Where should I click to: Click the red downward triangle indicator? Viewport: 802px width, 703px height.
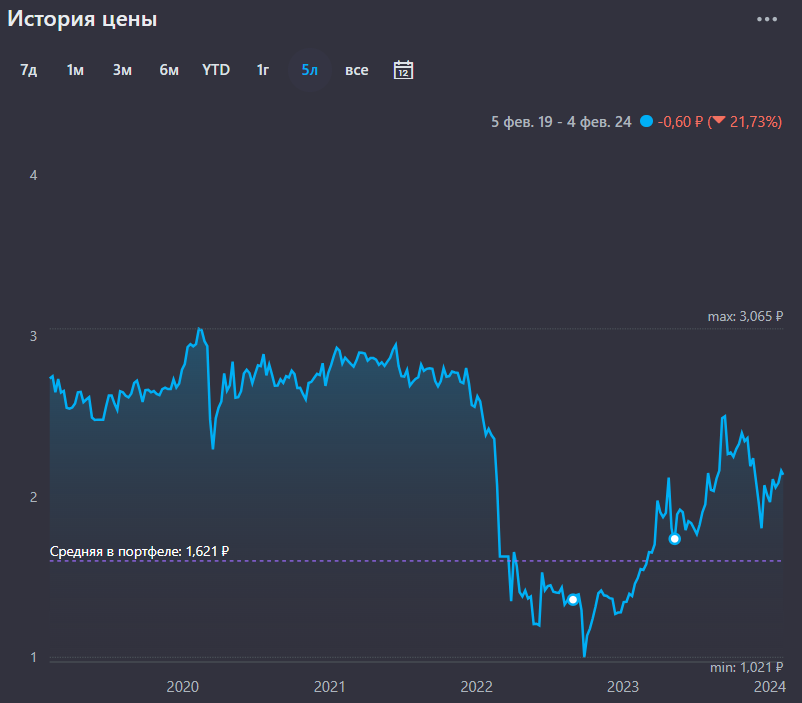point(718,121)
